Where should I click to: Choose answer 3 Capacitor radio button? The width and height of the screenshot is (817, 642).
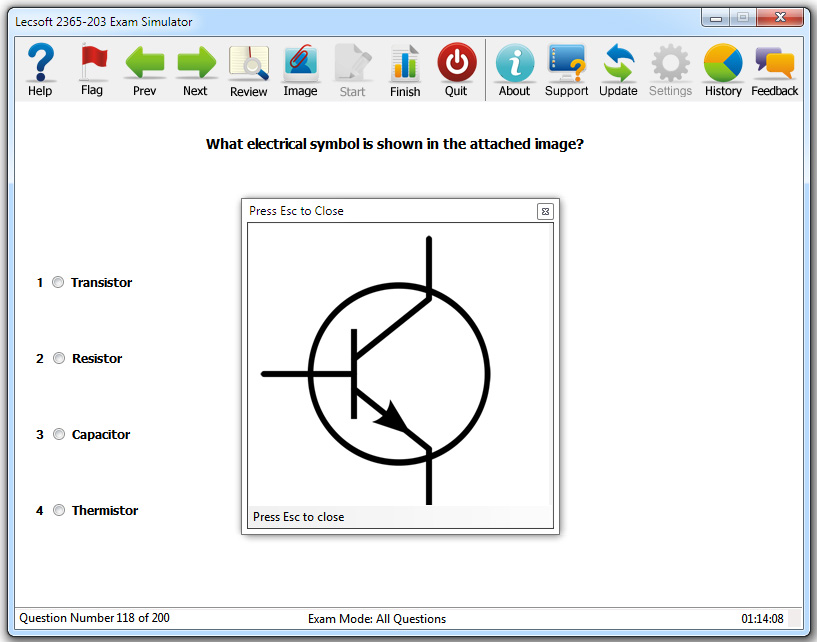coord(59,434)
